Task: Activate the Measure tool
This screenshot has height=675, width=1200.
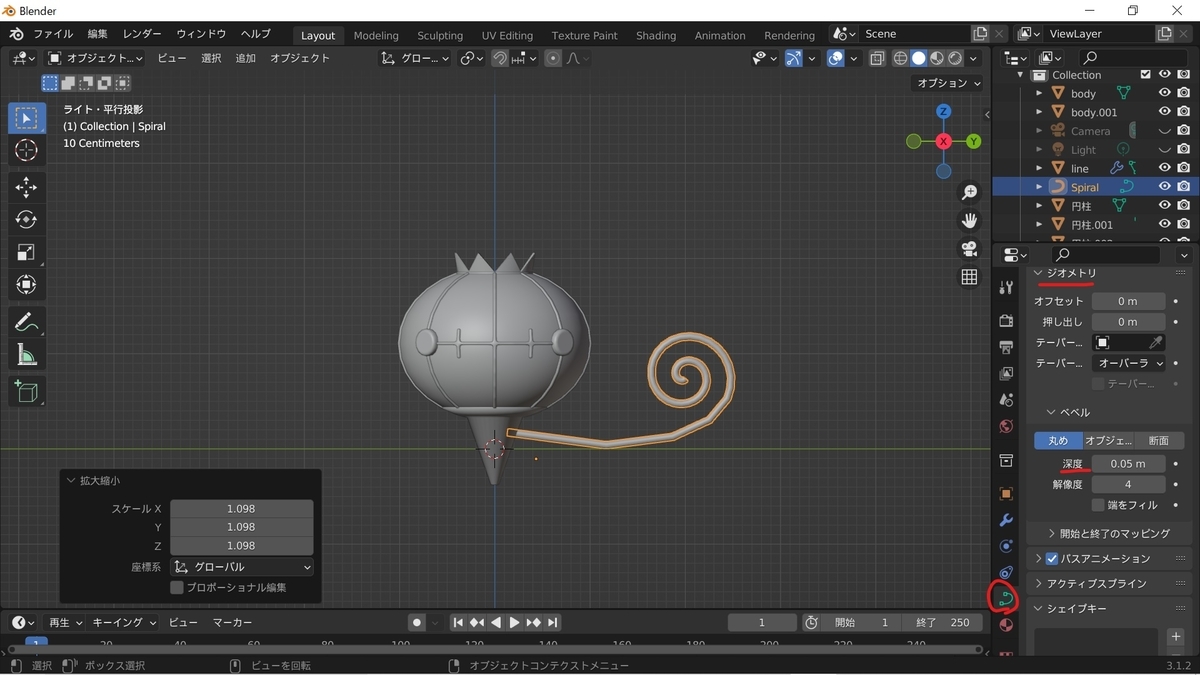Action: click(26, 355)
